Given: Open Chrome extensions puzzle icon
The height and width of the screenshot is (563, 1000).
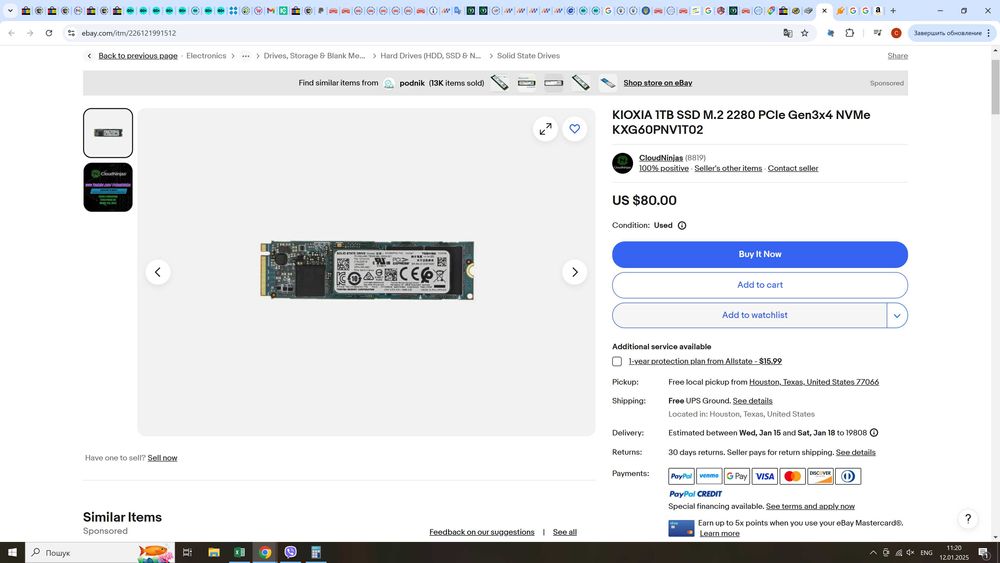Looking at the screenshot, I should pyautogui.click(x=849, y=33).
